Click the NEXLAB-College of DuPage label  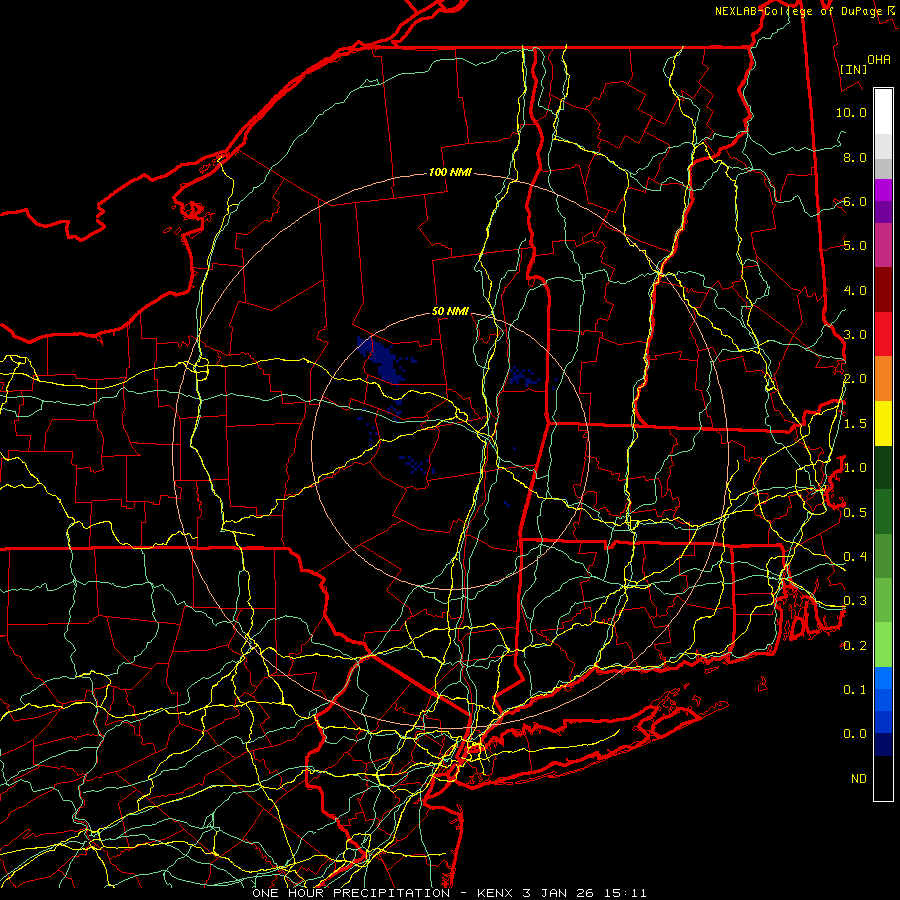tap(798, 11)
